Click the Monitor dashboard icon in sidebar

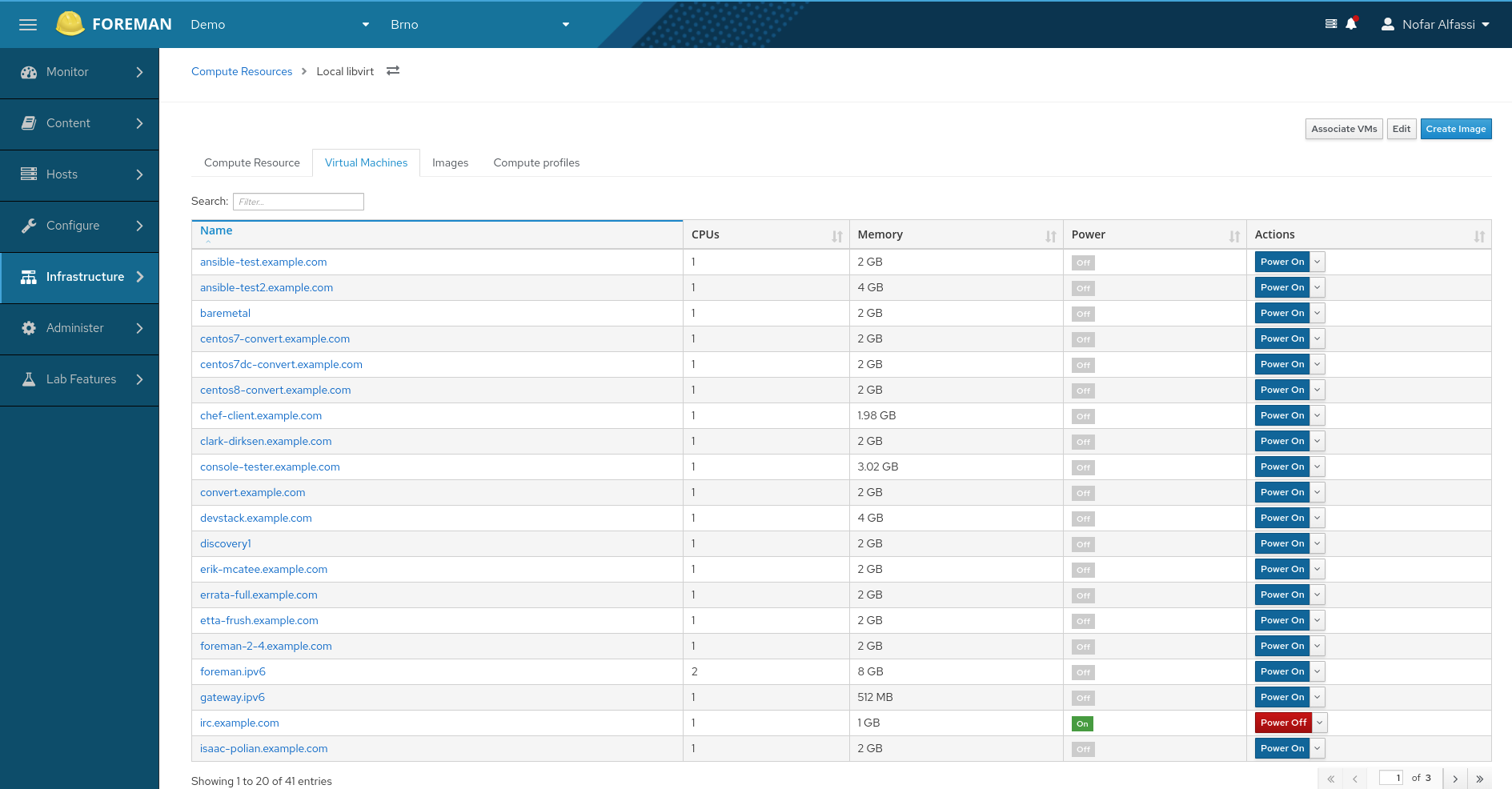(x=29, y=72)
